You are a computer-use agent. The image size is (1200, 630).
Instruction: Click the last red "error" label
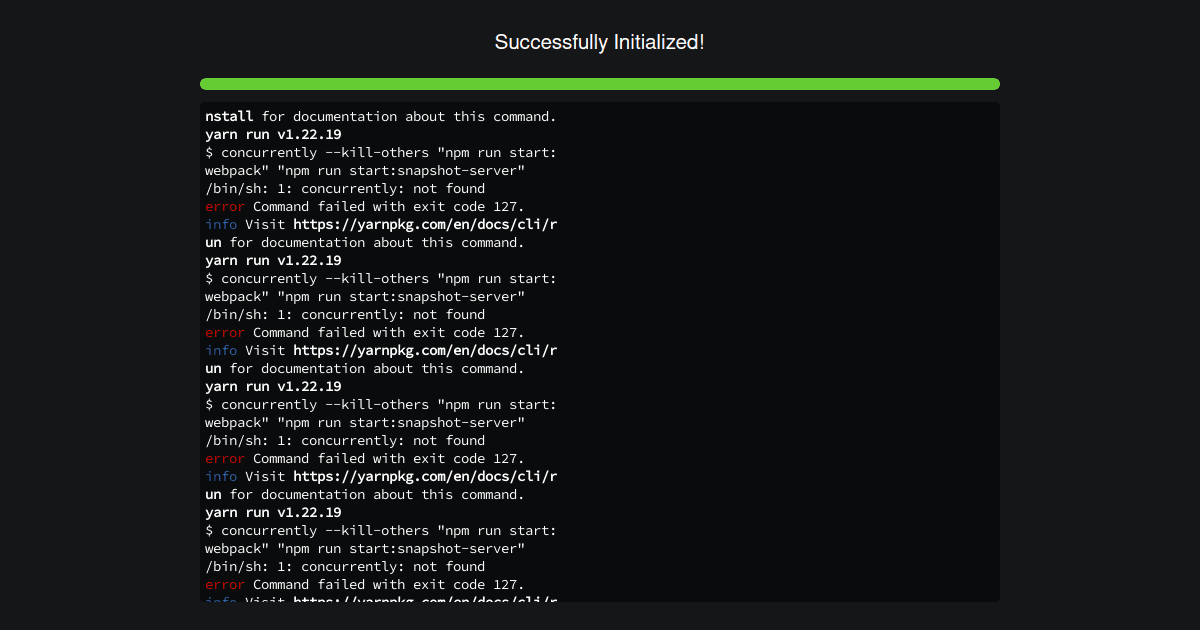pos(225,585)
